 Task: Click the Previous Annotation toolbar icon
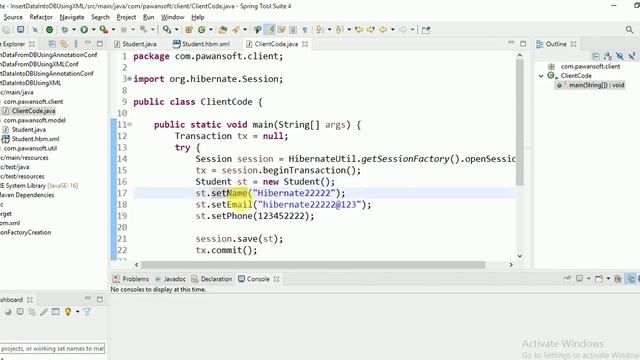pos(339,29)
